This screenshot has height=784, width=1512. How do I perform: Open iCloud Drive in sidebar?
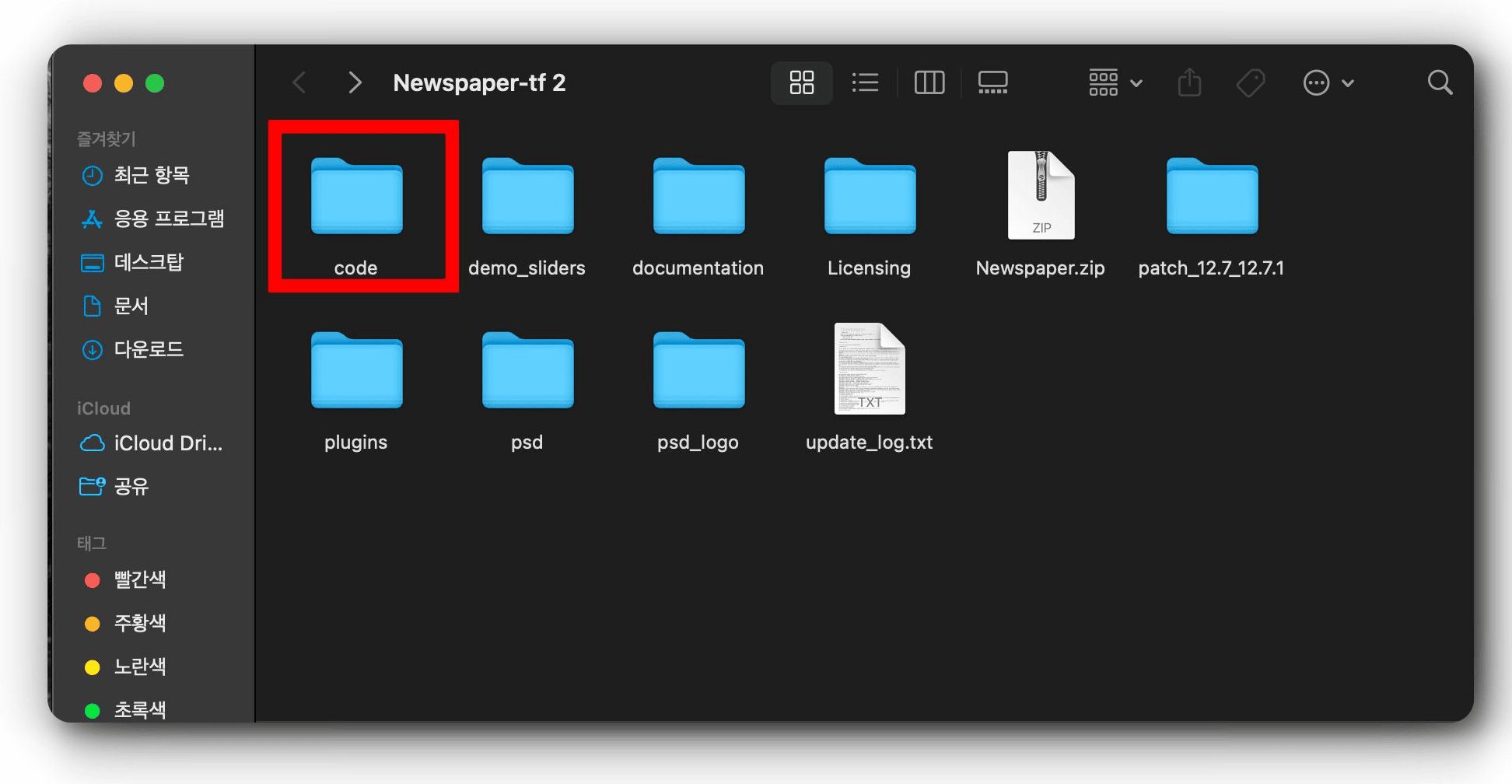pyautogui.click(x=167, y=443)
